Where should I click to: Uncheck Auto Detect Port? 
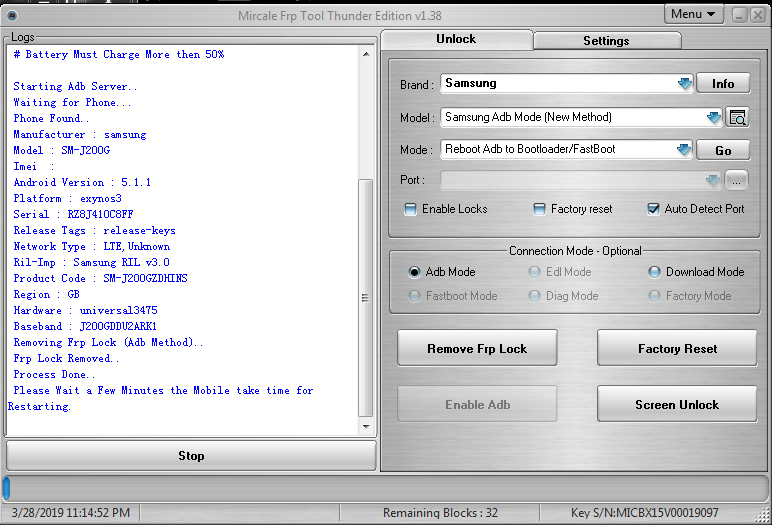click(653, 209)
